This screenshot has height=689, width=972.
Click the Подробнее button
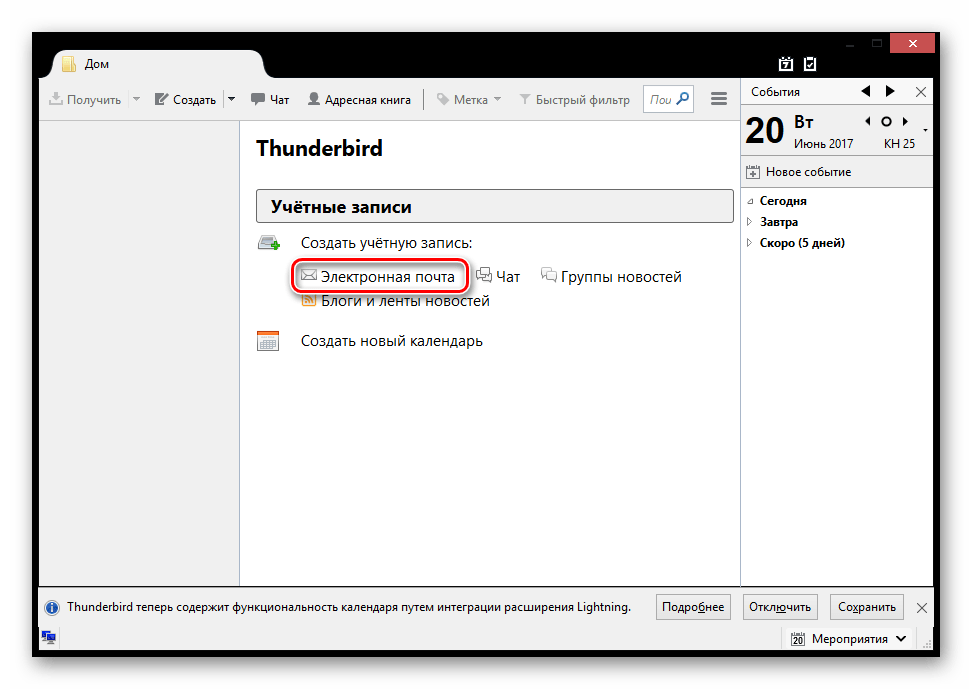coord(693,607)
